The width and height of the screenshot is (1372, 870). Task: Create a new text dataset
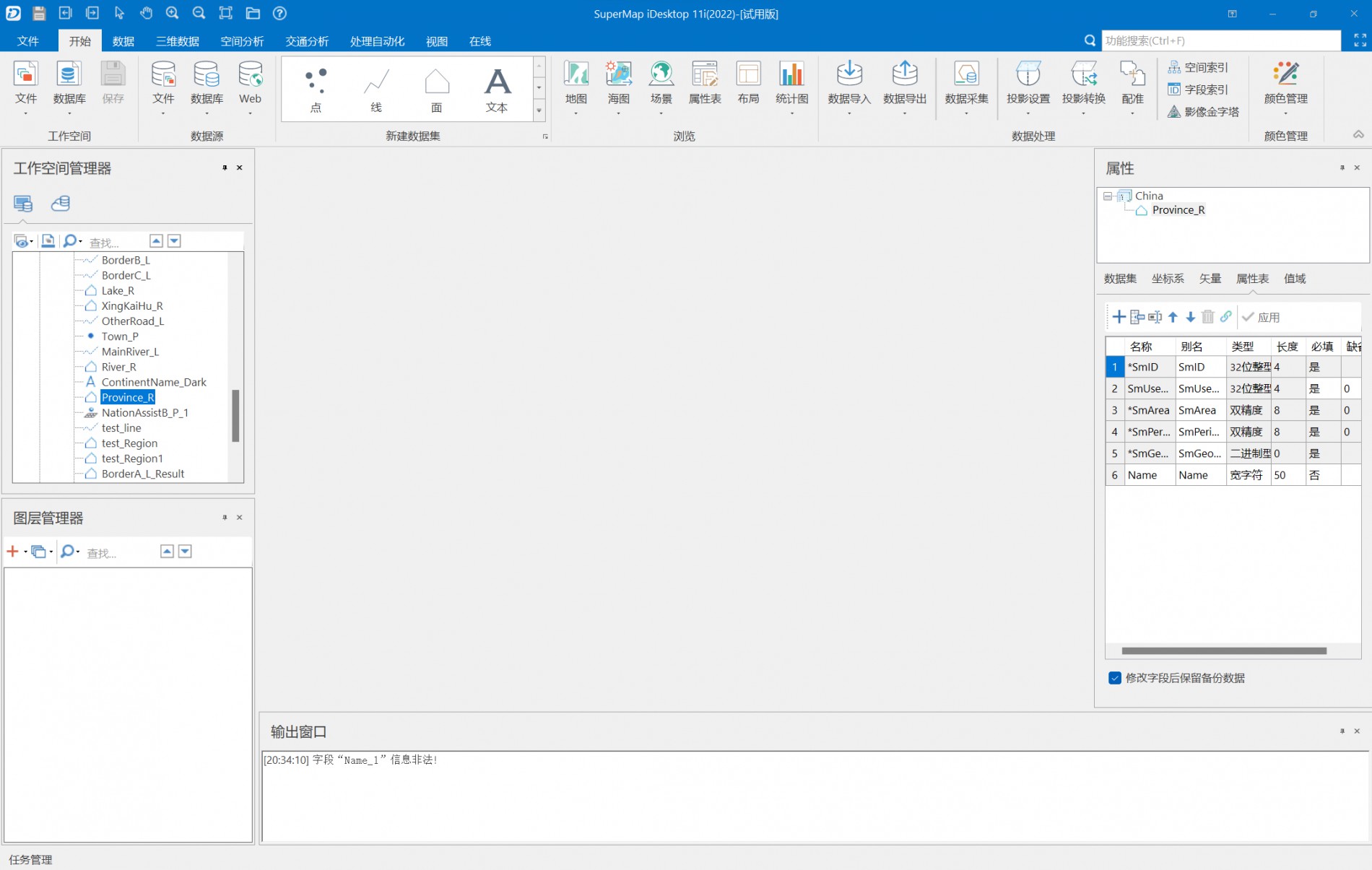pos(497,90)
